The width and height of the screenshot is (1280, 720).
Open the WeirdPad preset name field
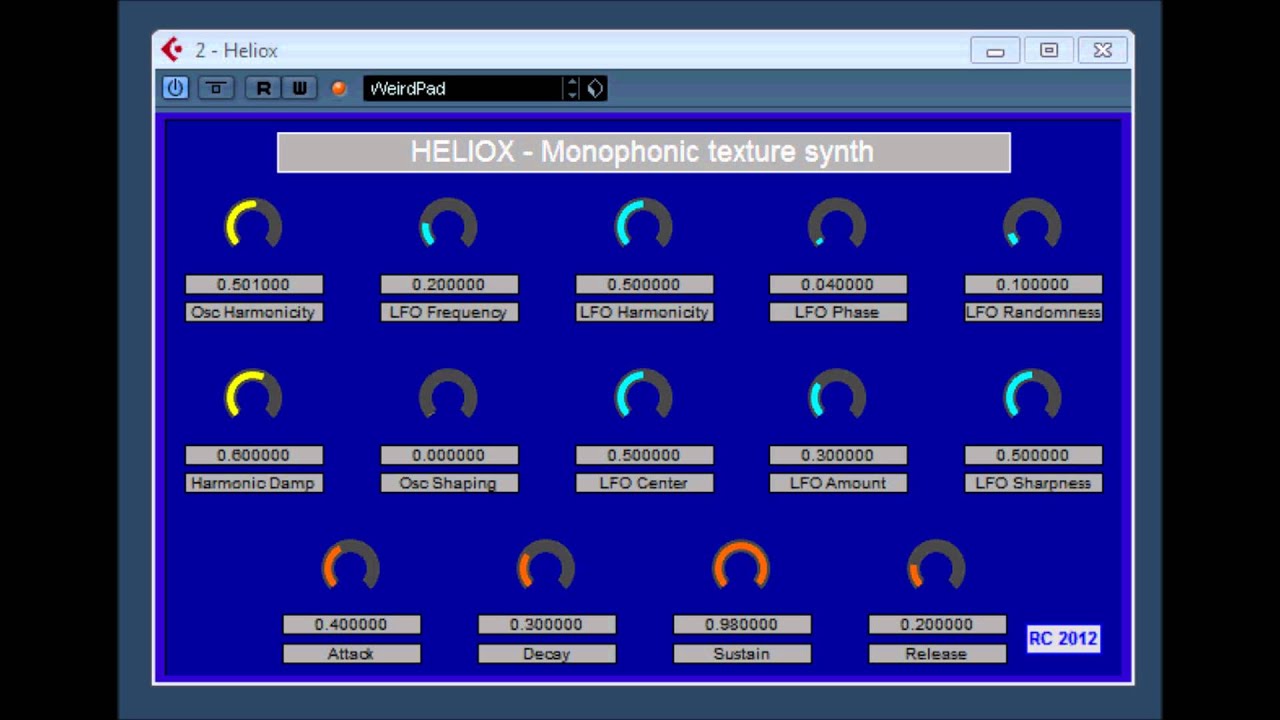pyautogui.click(x=463, y=88)
